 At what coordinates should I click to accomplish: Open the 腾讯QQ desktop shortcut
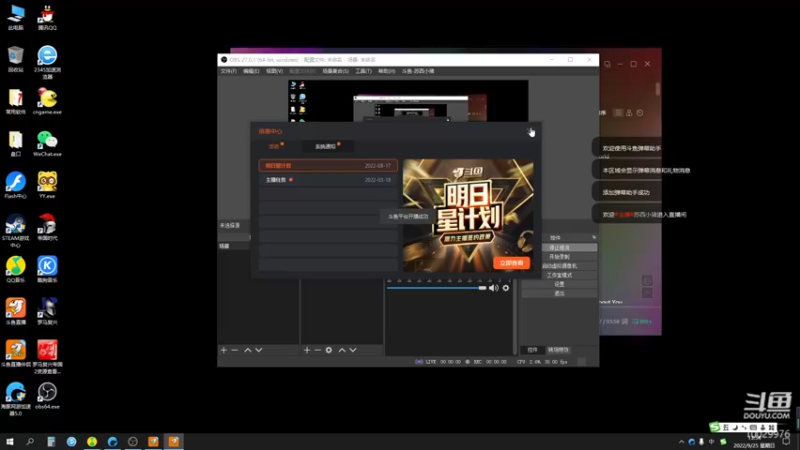pos(47,16)
